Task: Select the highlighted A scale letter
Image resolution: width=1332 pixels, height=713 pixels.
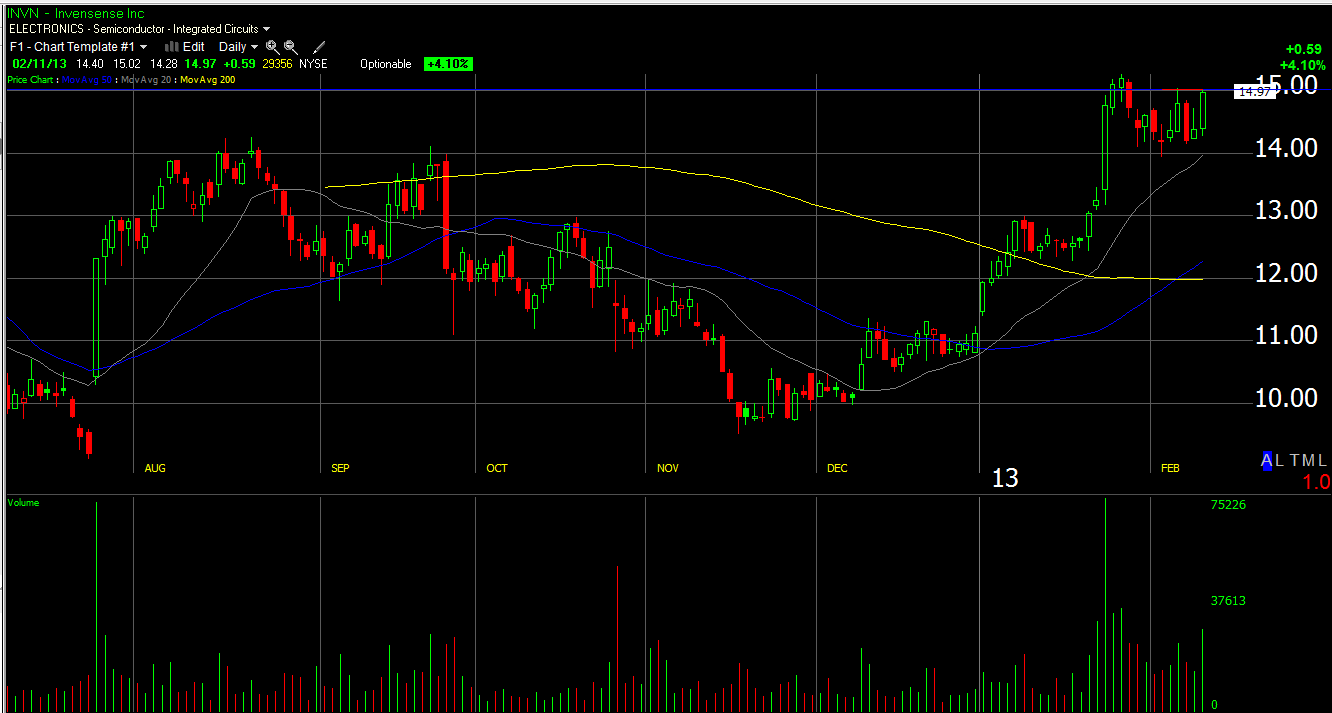Action: pyautogui.click(x=1267, y=460)
